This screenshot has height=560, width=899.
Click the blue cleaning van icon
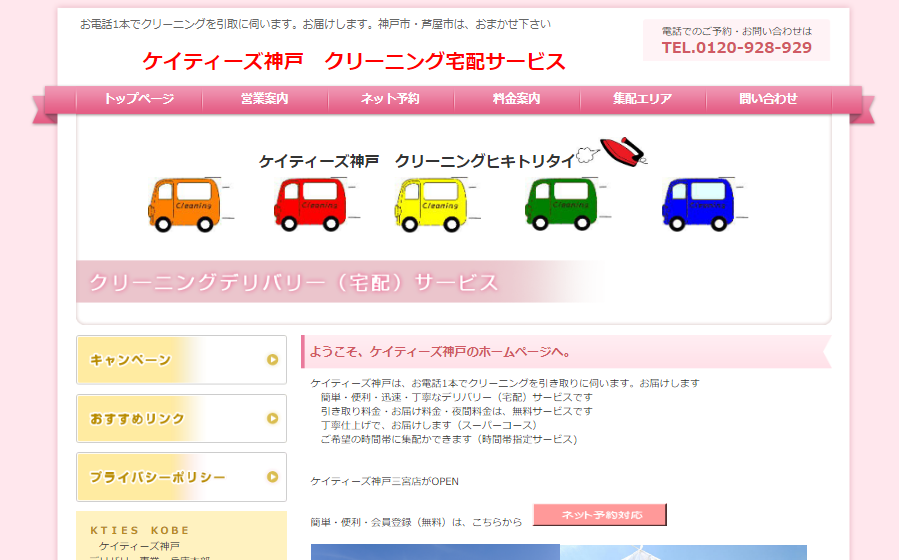pos(698,204)
